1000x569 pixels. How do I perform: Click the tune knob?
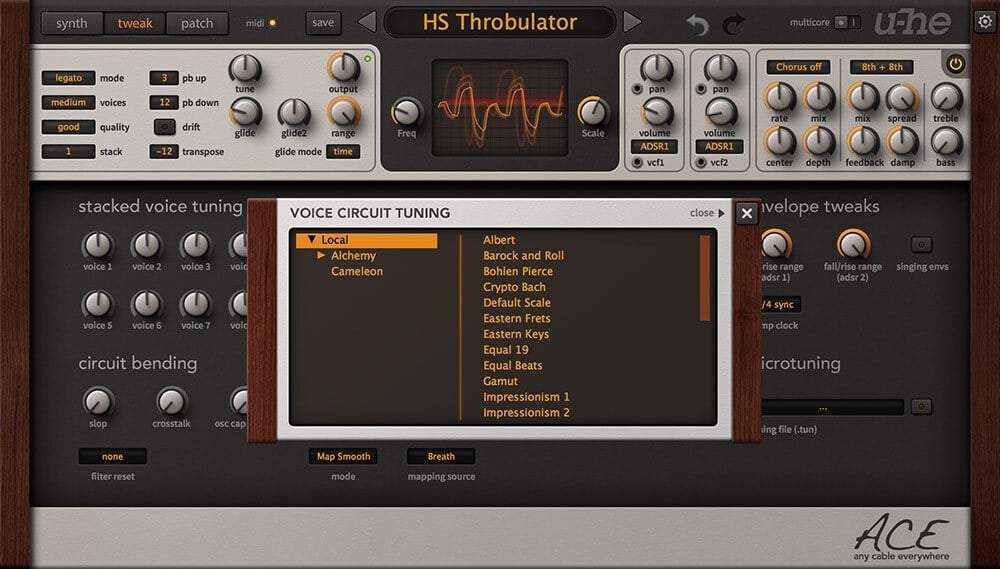coord(245,68)
